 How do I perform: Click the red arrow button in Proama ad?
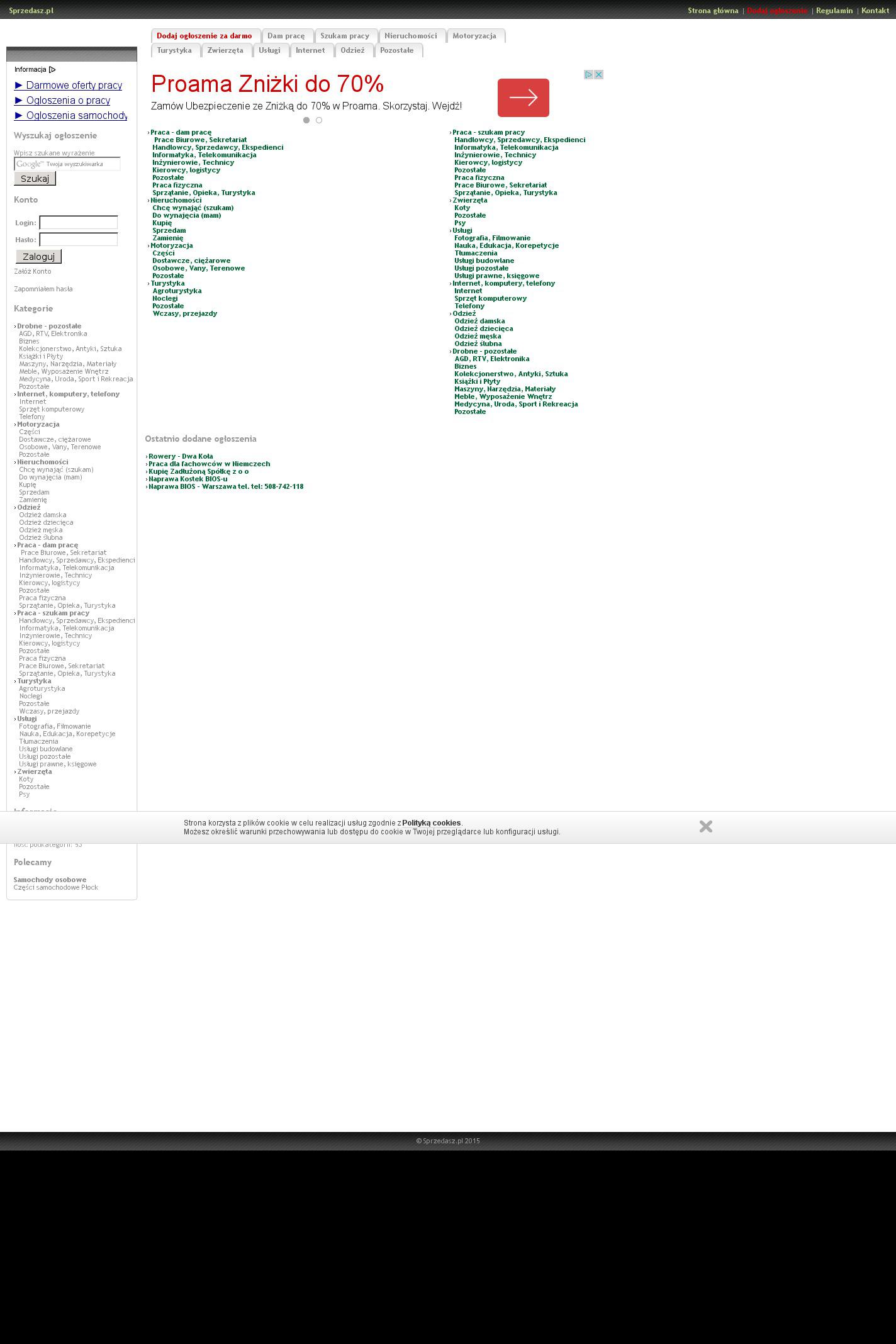coord(523,98)
